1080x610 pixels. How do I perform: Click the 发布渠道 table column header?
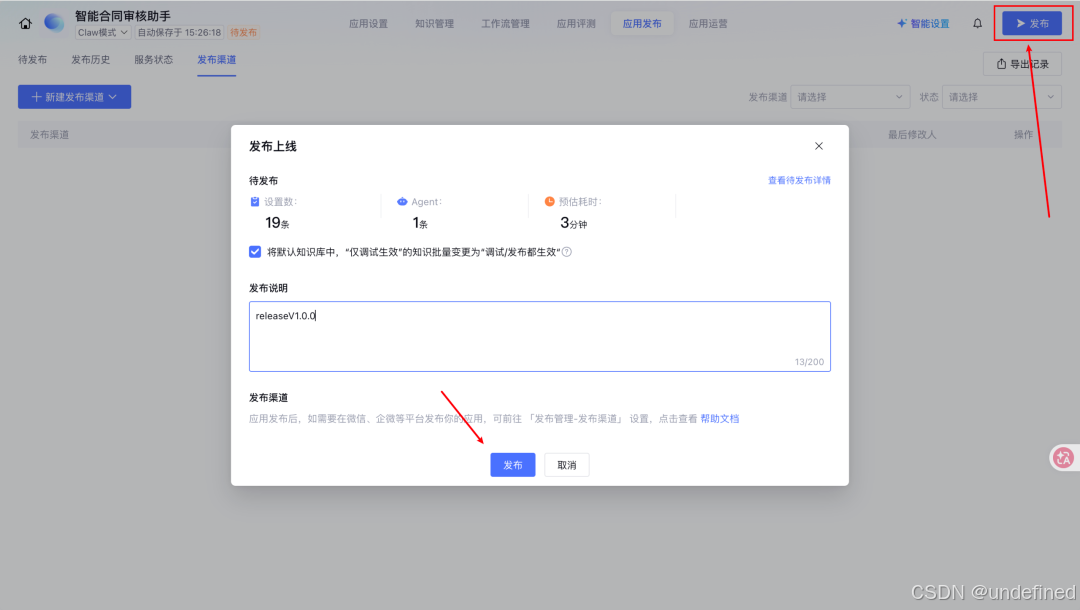coord(50,135)
